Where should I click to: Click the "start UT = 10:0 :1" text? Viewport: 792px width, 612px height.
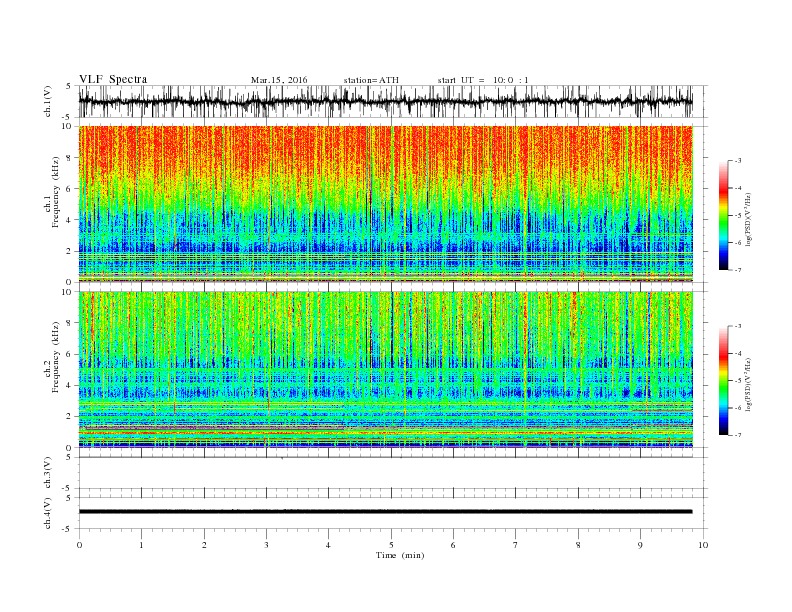pyautogui.click(x=483, y=80)
